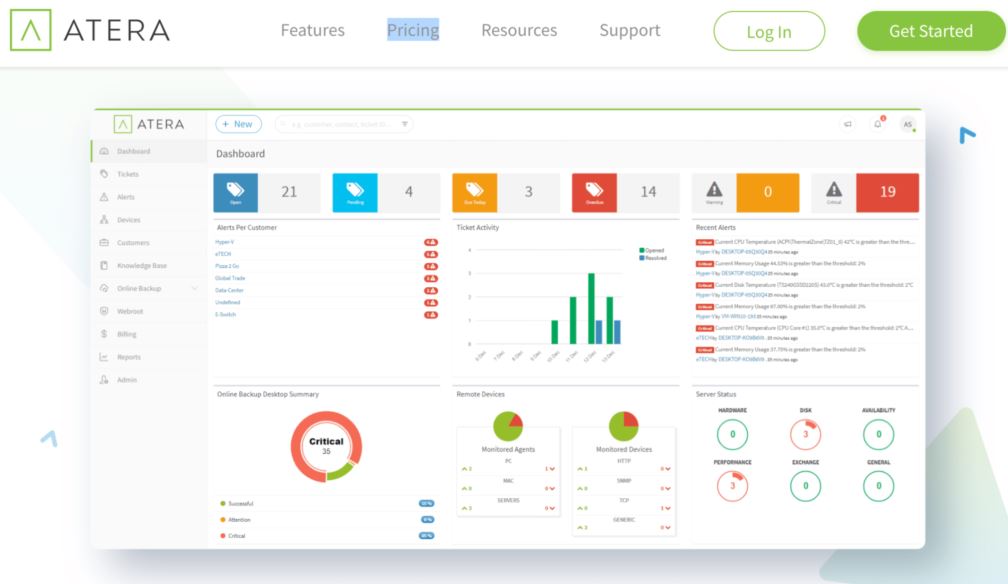Click the blue Open tickets tile icon
Screen dimensions: 1008x584
pyautogui.click(x=235, y=192)
